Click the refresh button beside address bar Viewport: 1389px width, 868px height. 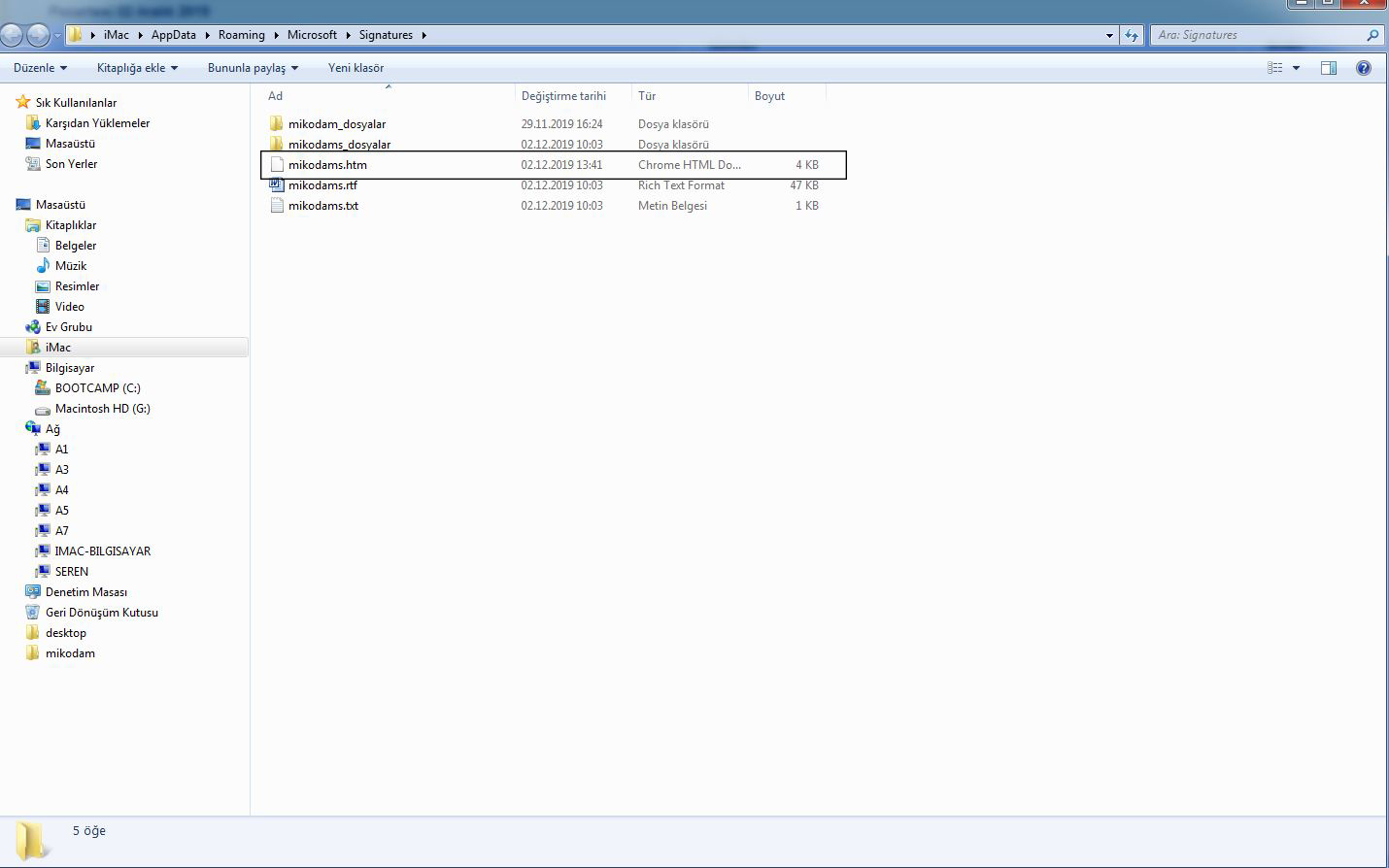[x=1132, y=36]
